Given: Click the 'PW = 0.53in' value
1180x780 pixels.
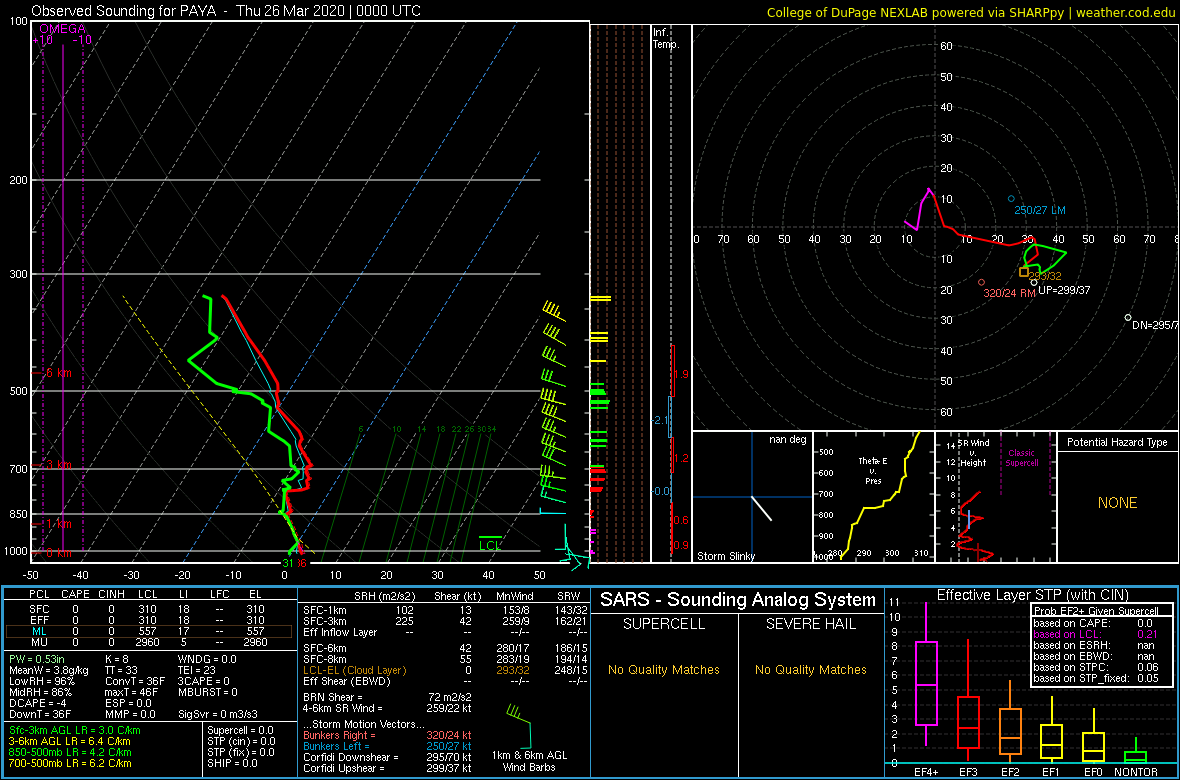Looking at the screenshot, I should (39, 659).
